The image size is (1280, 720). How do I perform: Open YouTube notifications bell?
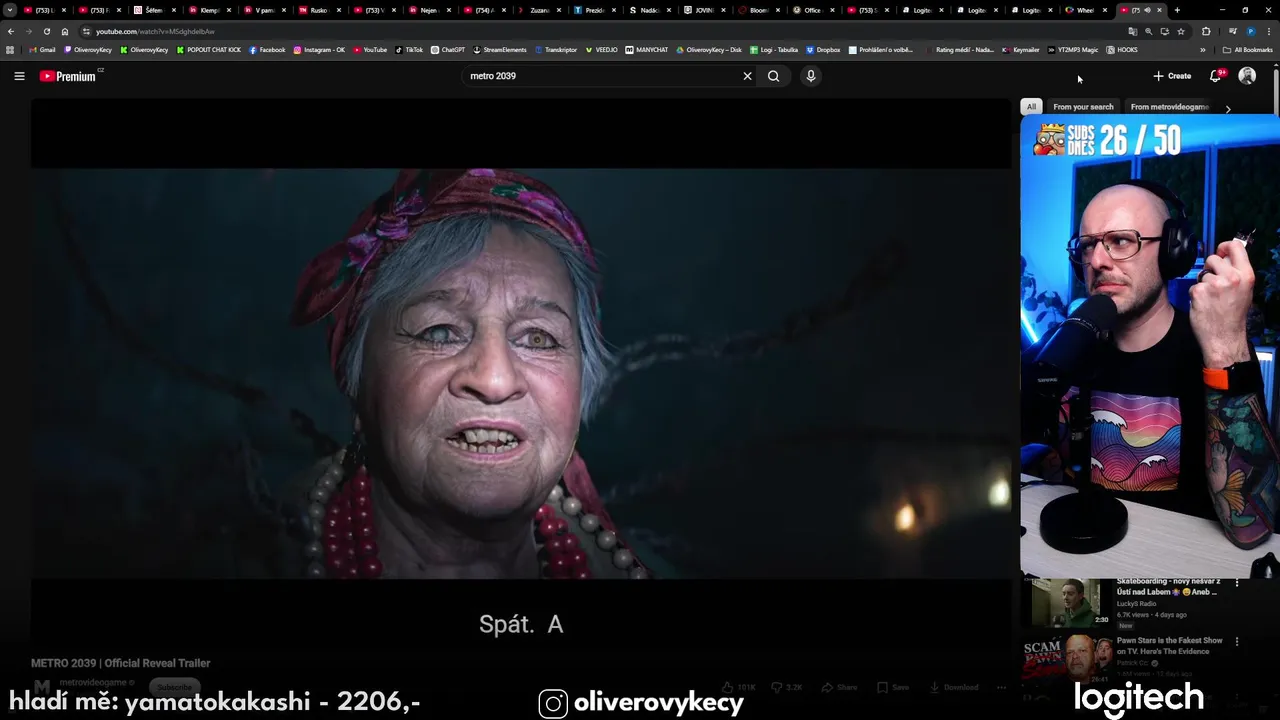[x=1216, y=76]
